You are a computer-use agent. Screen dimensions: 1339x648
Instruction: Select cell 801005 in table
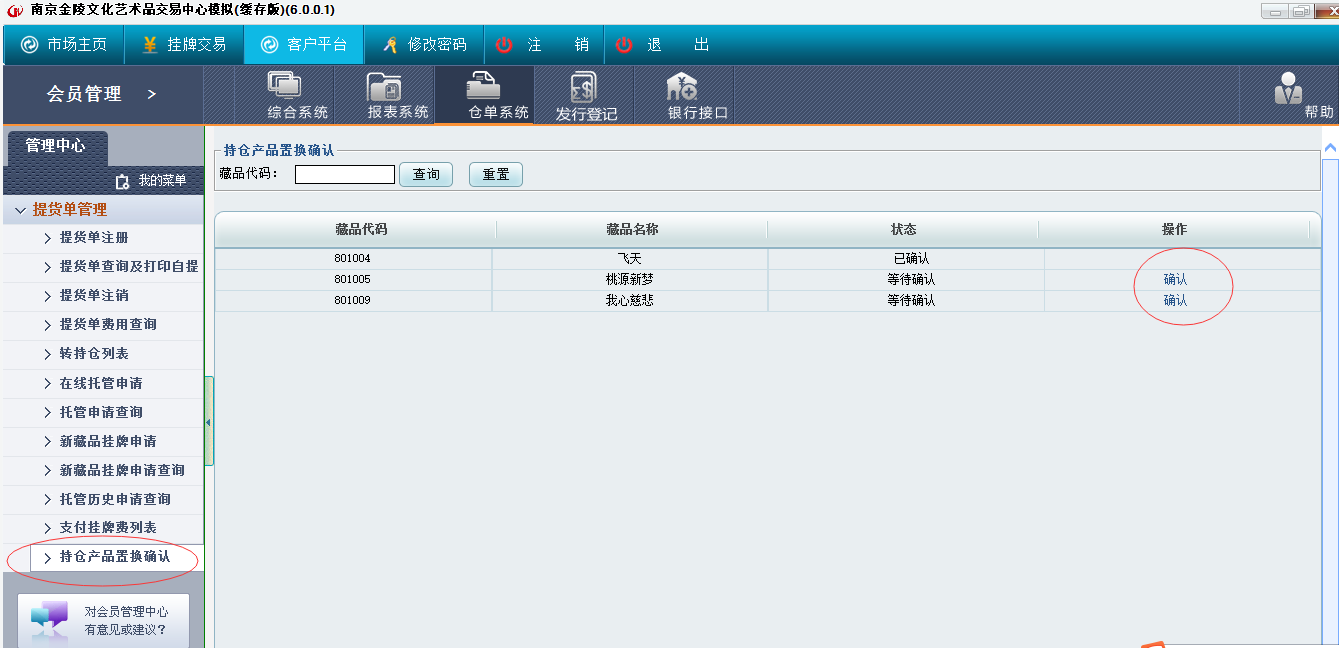tap(353, 280)
